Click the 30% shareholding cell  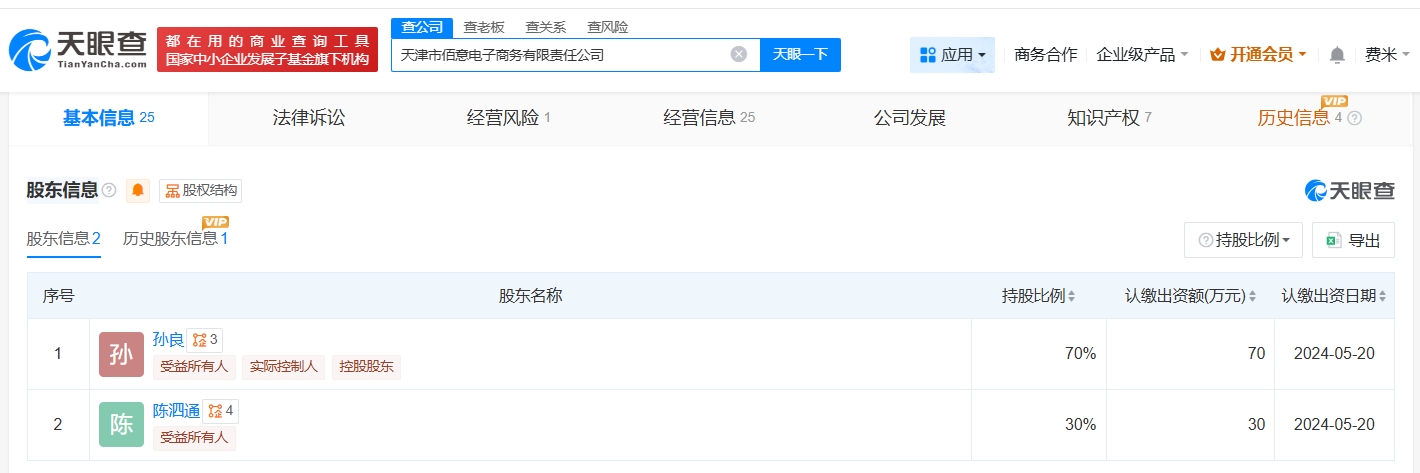[1039, 424]
